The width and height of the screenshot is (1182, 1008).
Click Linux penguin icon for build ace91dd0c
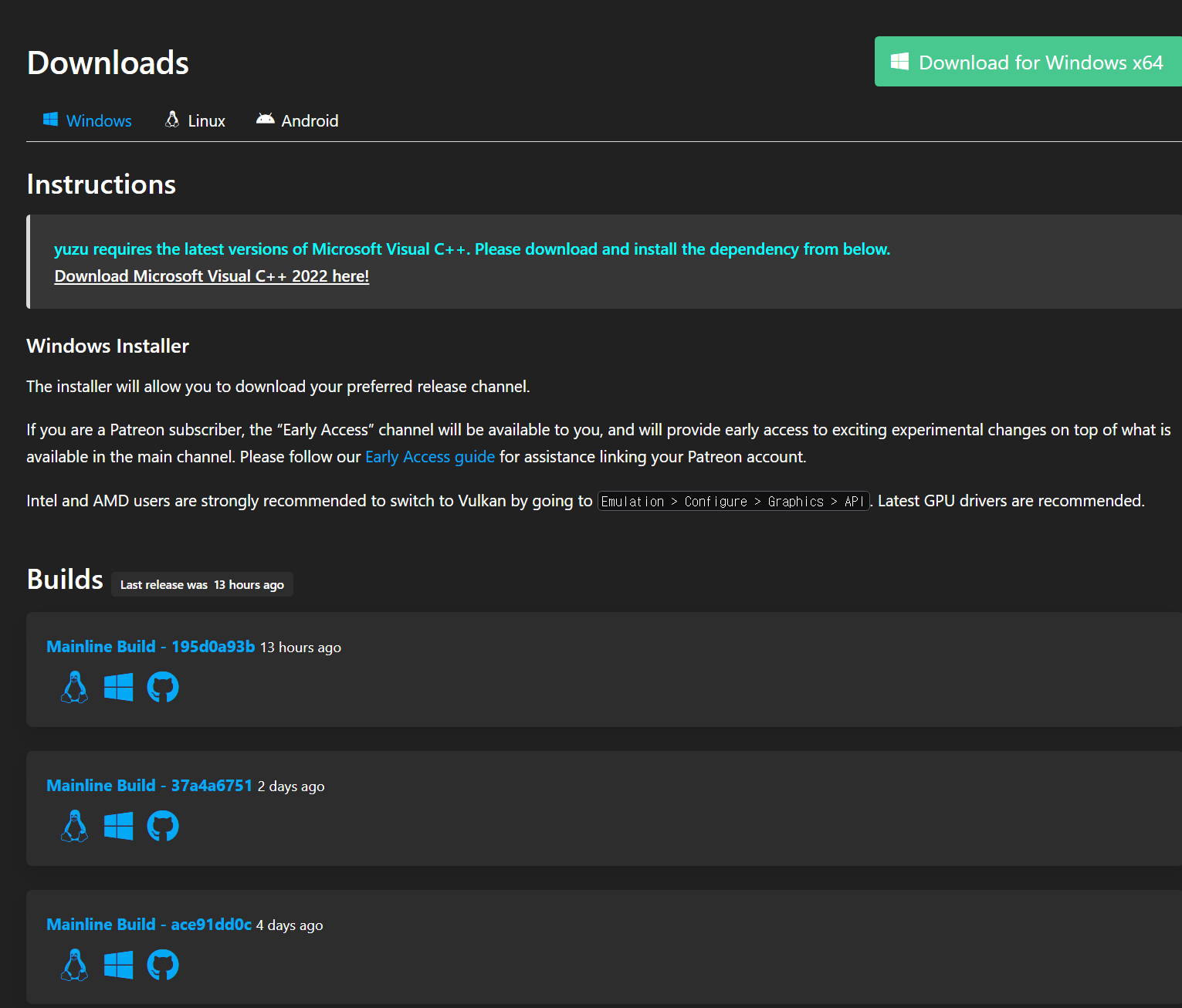click(74, 965)
